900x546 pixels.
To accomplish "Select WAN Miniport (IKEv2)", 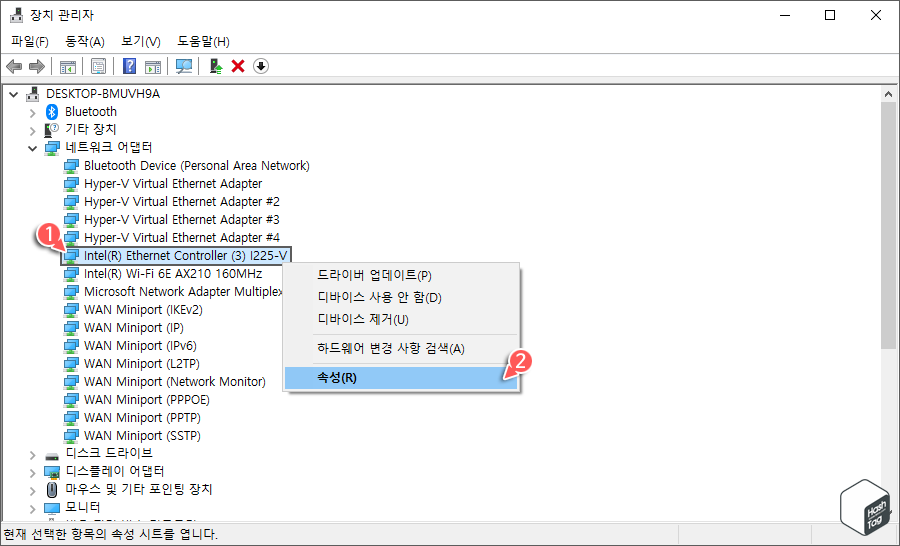I will point(143,309).
